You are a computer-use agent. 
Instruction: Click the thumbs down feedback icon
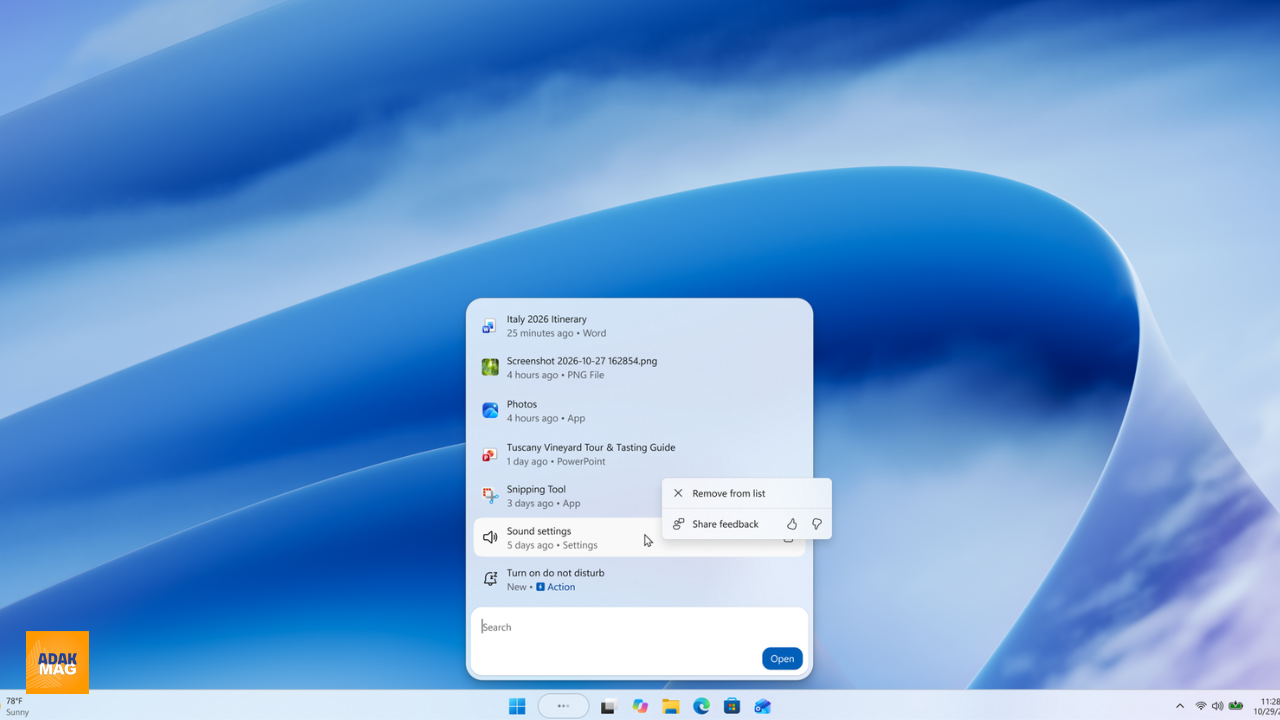(817, 524)
